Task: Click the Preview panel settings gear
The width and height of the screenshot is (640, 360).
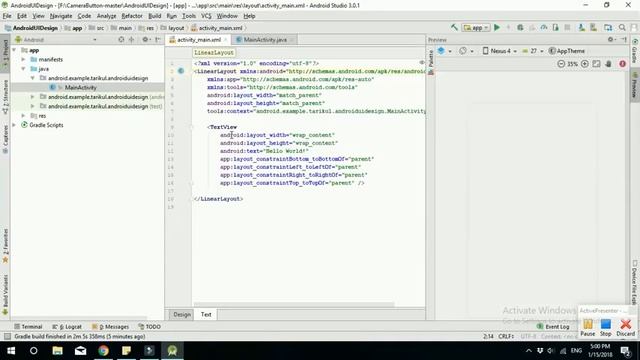Action: click(611, 40)
